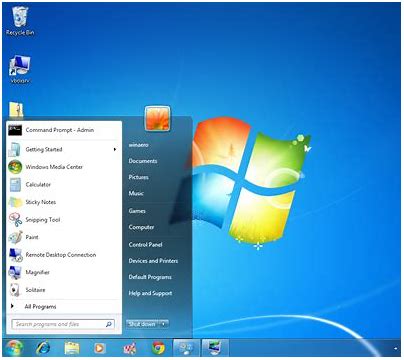Open Windows Explorer from the taskbar
This screenshot has width=404, height=360.
pyautogui.click(x=71, y=348)
